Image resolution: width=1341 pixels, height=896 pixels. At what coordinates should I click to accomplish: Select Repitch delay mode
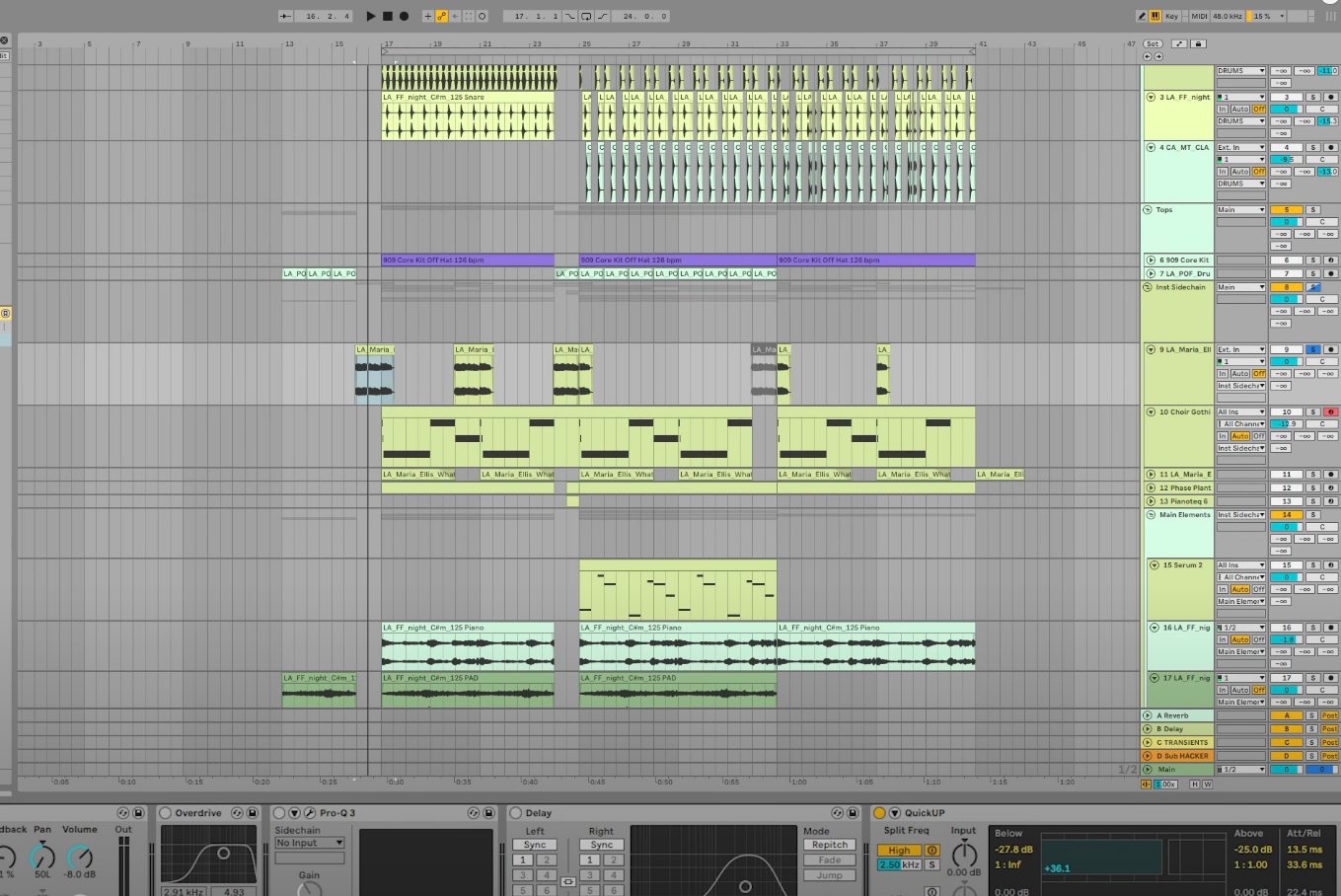pos(830,845)
